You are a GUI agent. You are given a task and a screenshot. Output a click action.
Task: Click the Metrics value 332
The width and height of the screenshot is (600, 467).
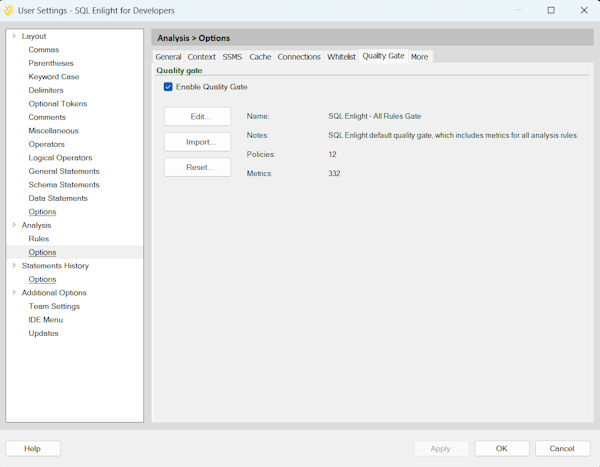click(x=334, y=173)
